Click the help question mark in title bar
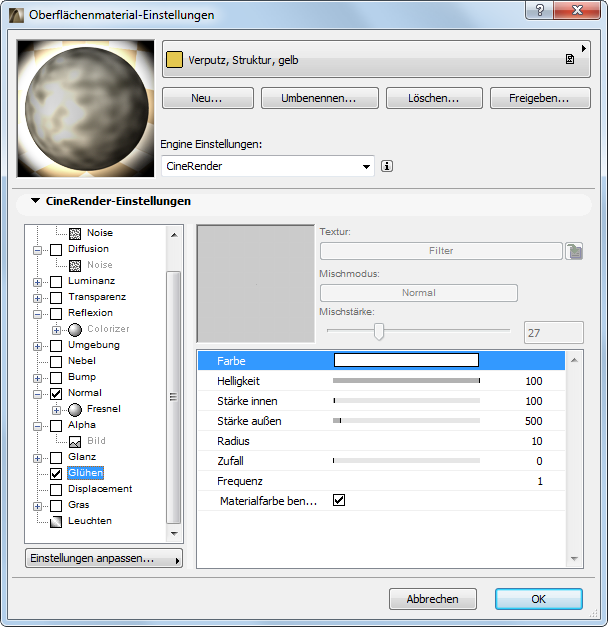The height and width of the screenshot is (627, 608). point(540,10)
